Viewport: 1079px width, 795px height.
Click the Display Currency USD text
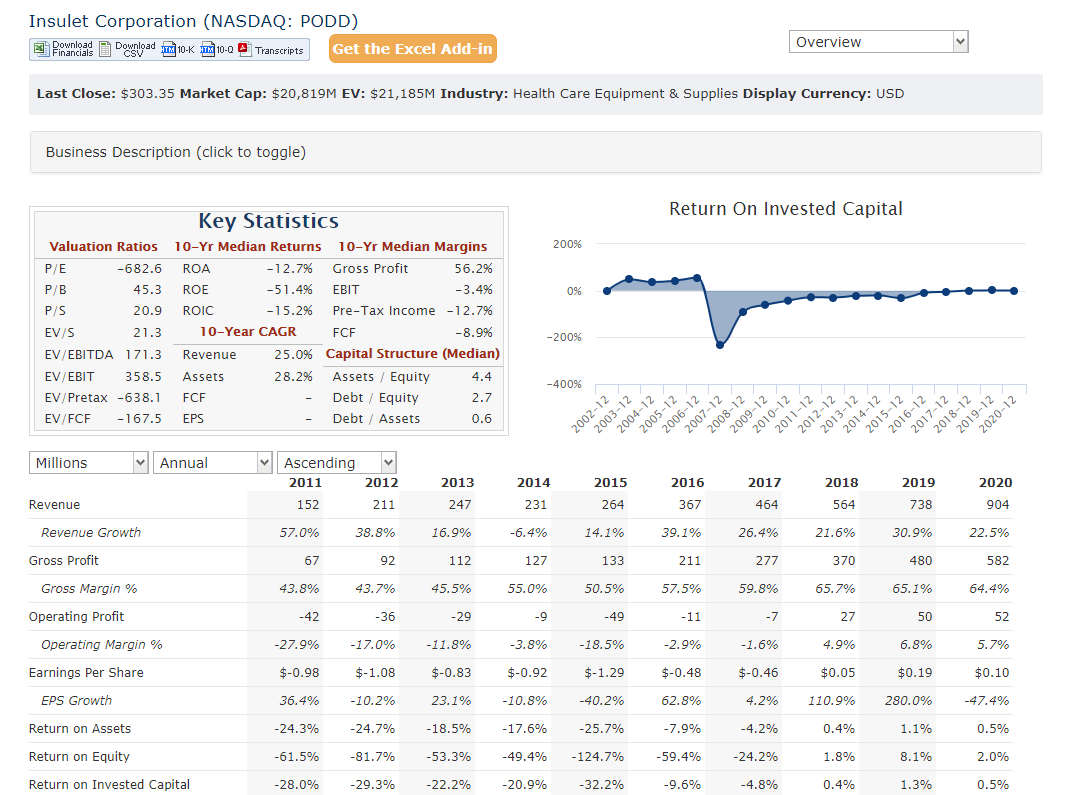890,94
